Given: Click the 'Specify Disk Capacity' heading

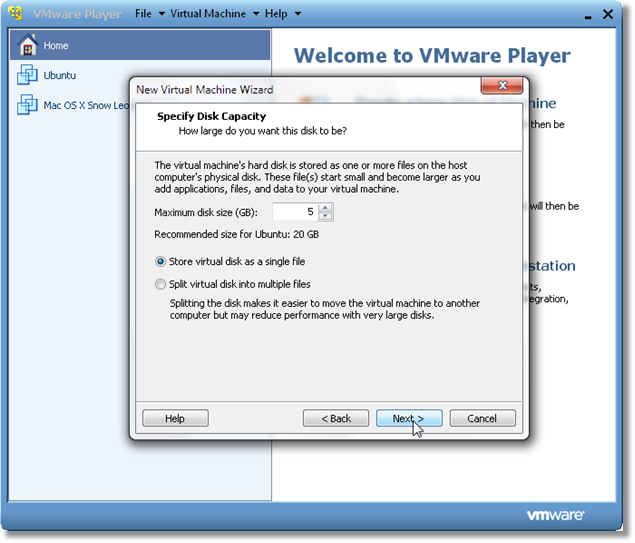Looking at the screenshot, I should [x=211, y=116].
